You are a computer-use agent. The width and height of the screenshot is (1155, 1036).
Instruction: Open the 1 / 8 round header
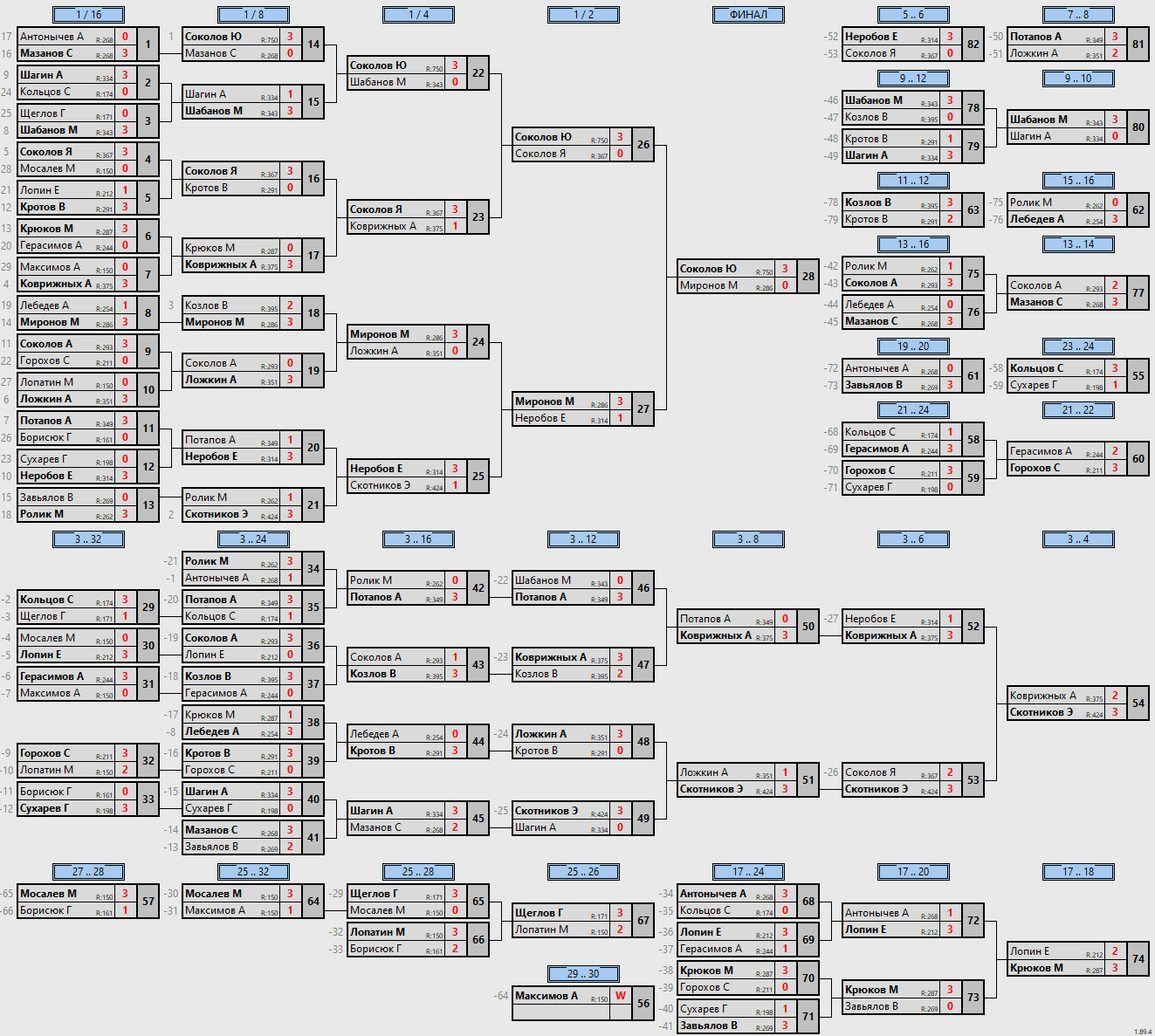253,14
